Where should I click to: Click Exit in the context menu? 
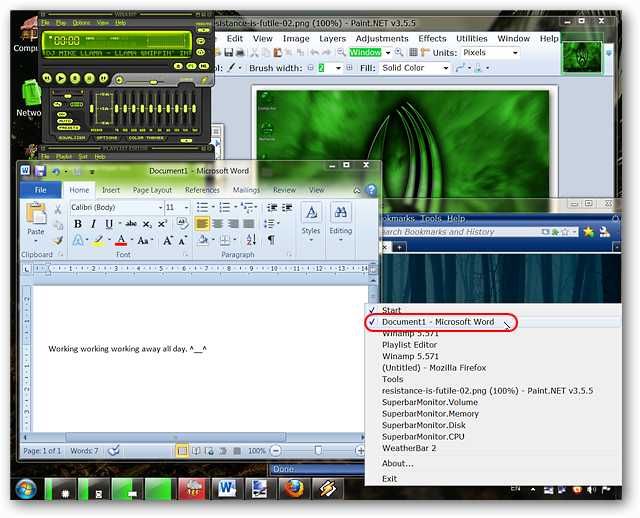pos(493,478)
